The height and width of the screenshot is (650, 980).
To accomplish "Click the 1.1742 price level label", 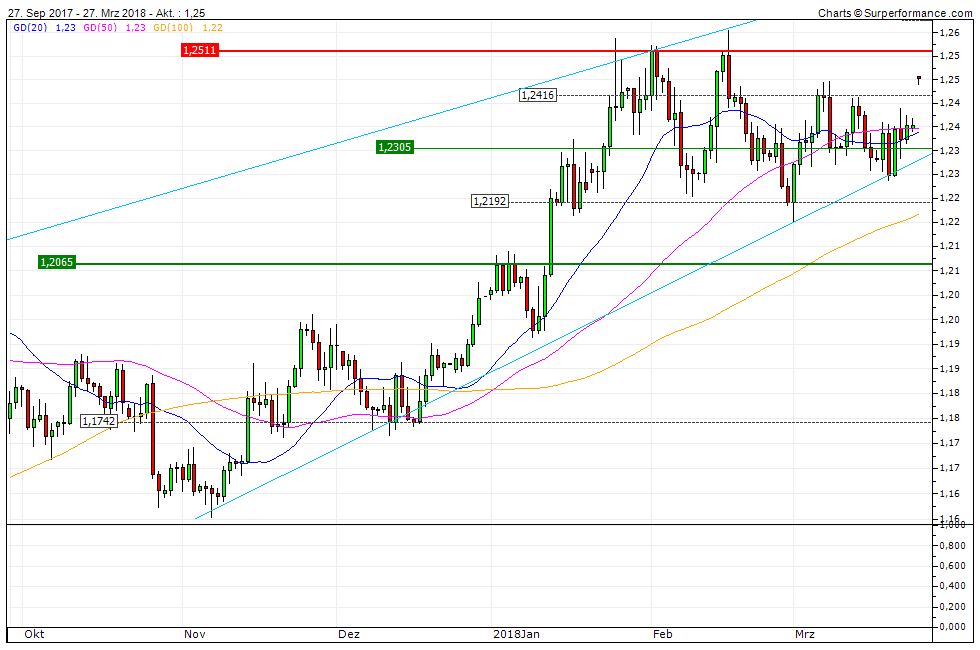I will (x=98, y=421).
